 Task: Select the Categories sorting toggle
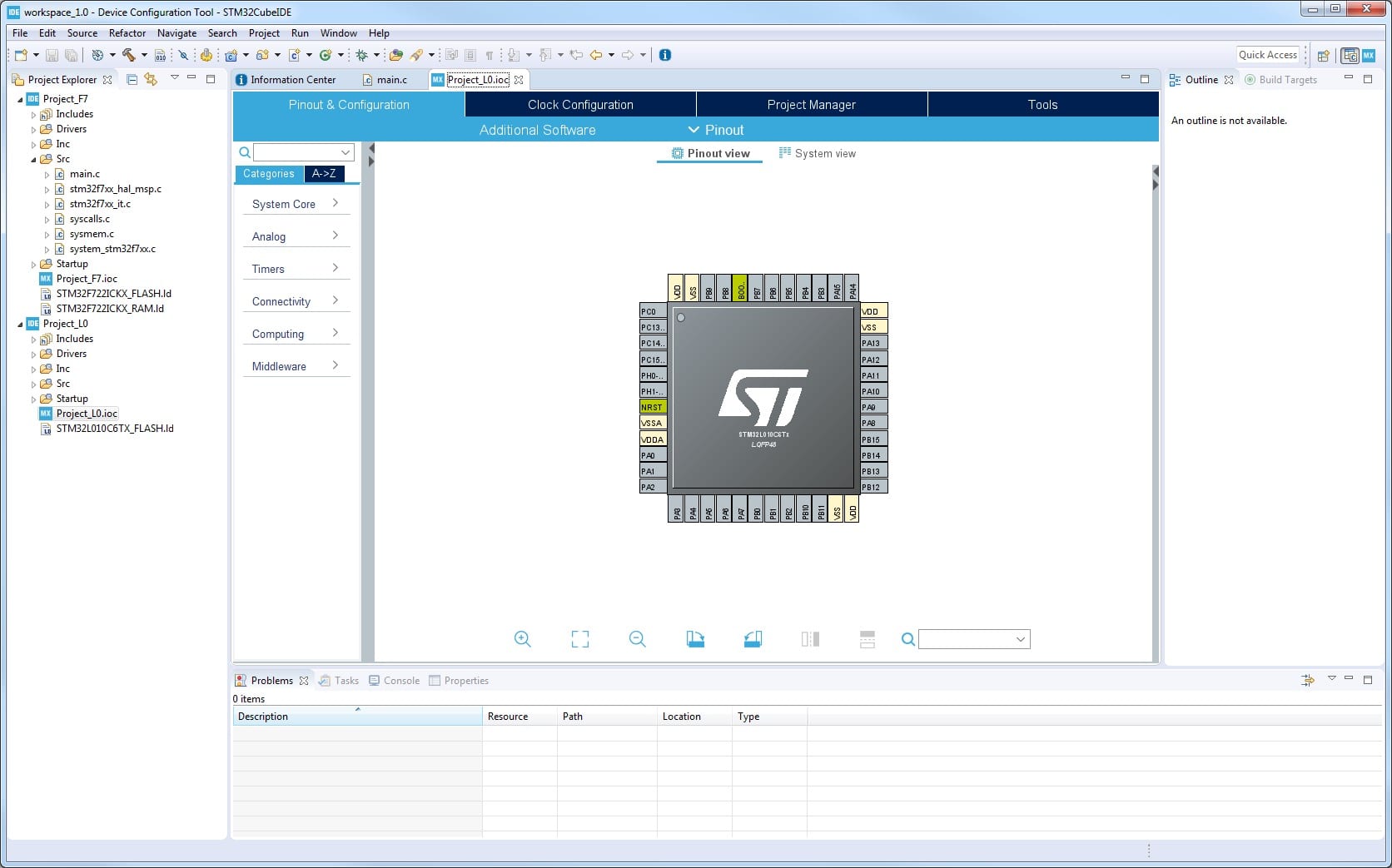coord(268,174)
